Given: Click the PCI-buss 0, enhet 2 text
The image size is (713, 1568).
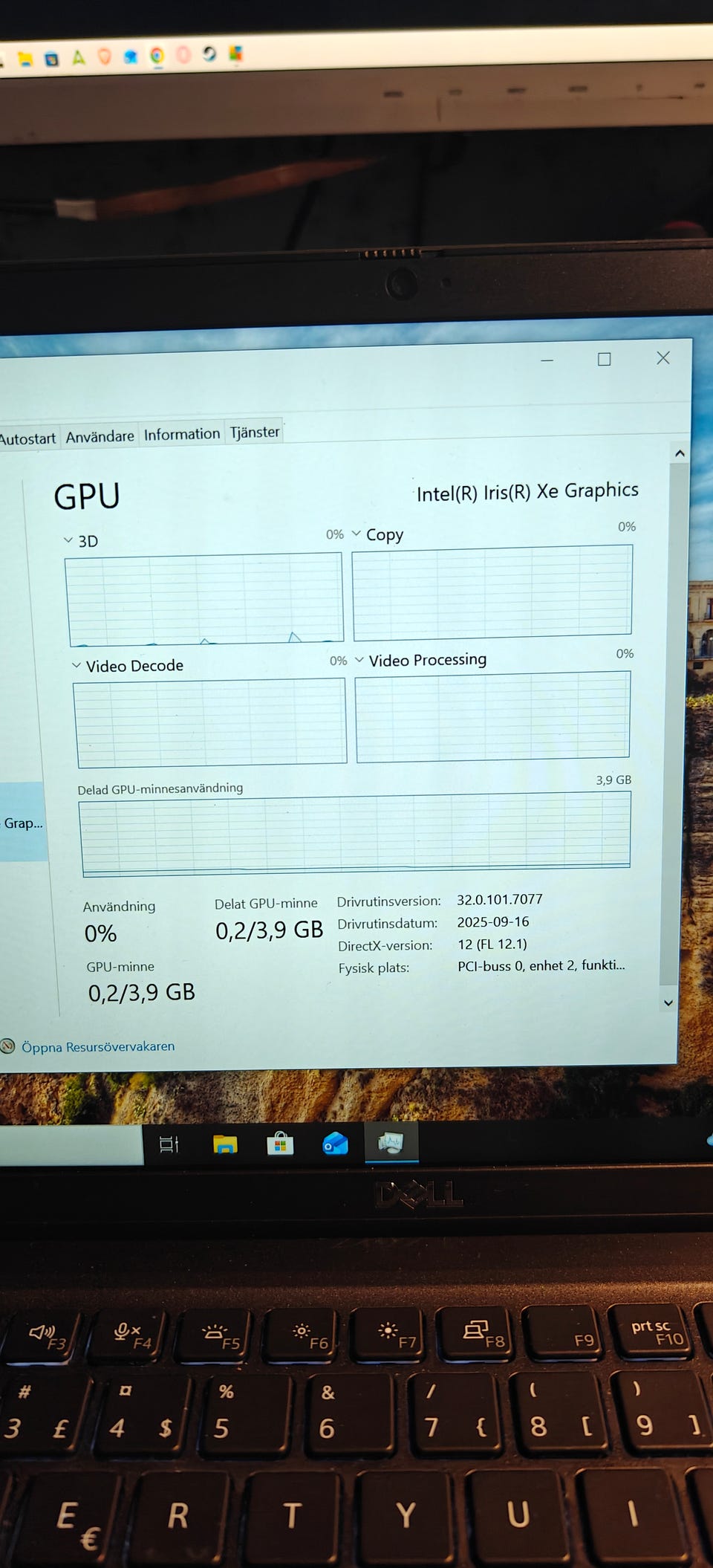Looking at the screenshot, I should tap(541, 965).
